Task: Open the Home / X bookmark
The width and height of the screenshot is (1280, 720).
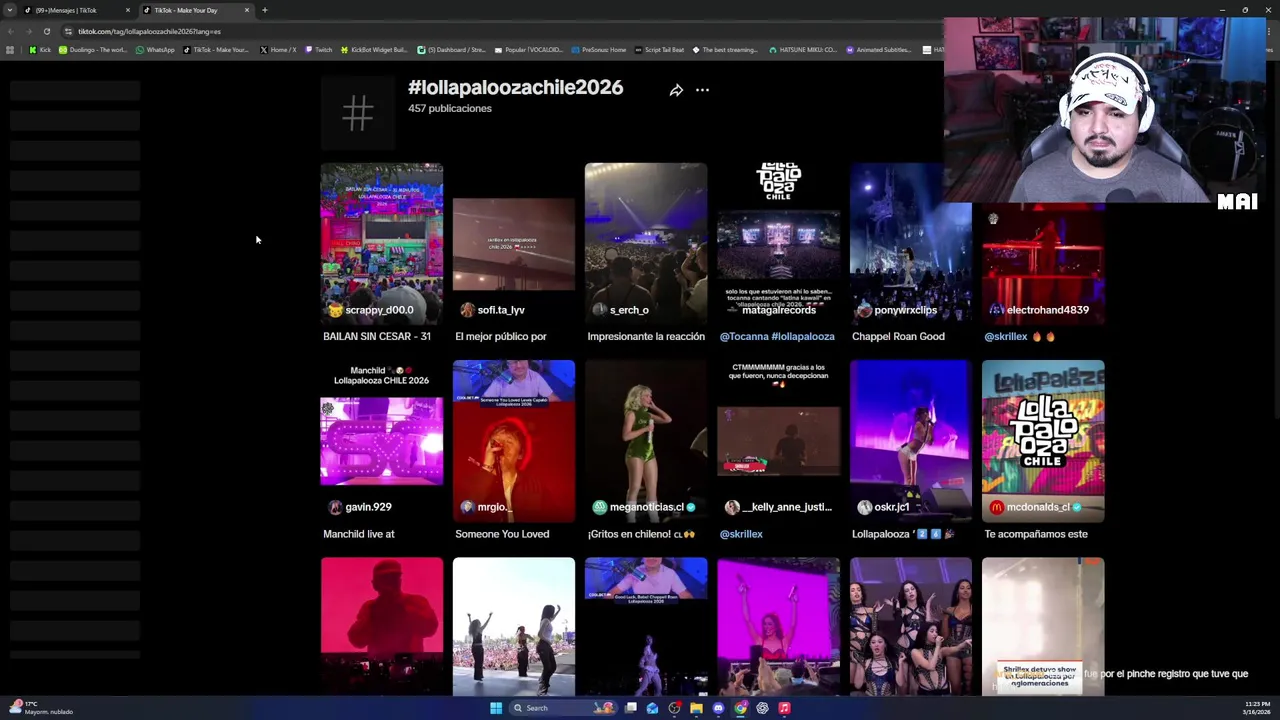Action: pyautogui.click(x=278, y=49)
